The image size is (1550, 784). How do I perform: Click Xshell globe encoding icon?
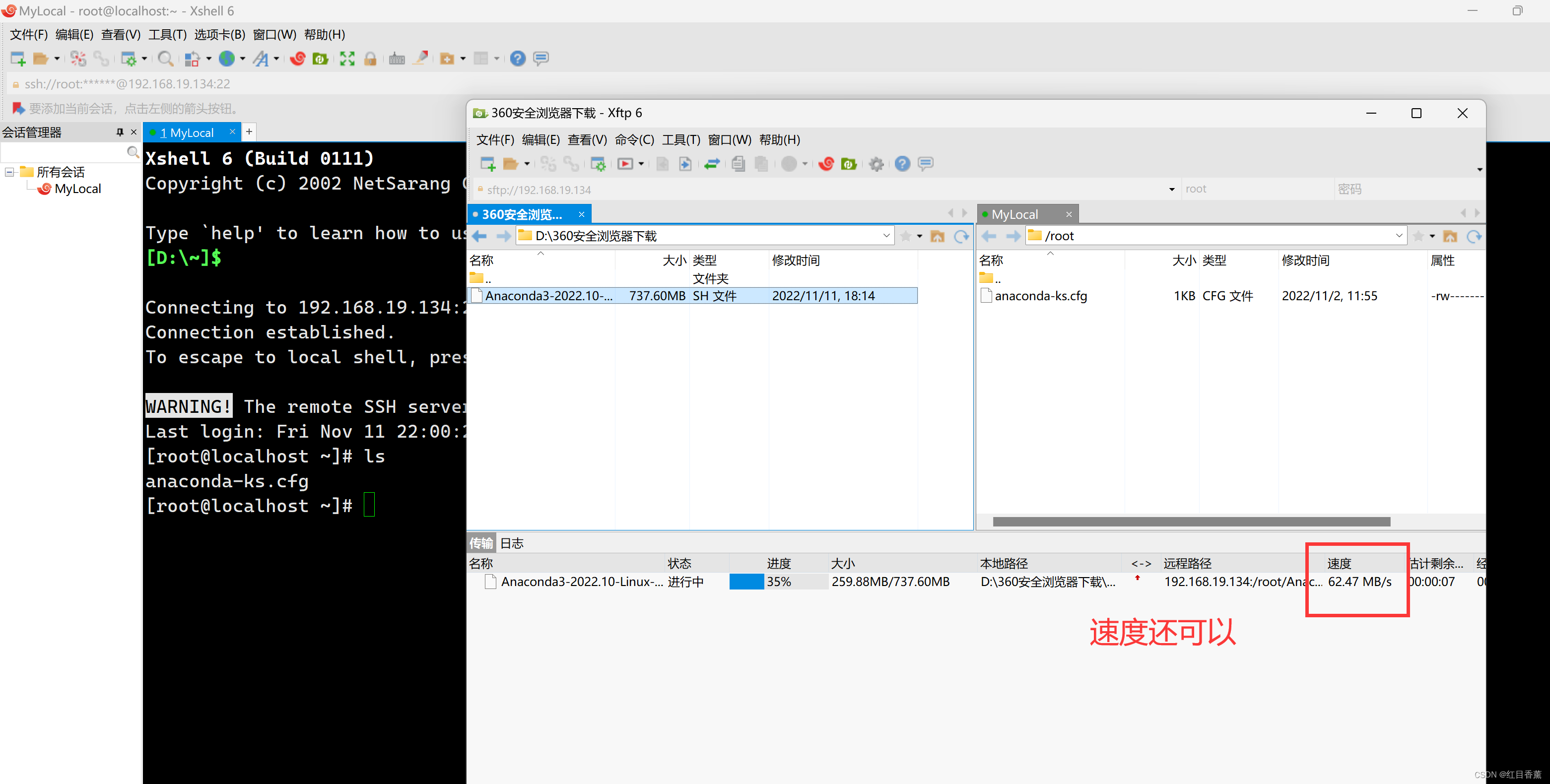[227, 59]
